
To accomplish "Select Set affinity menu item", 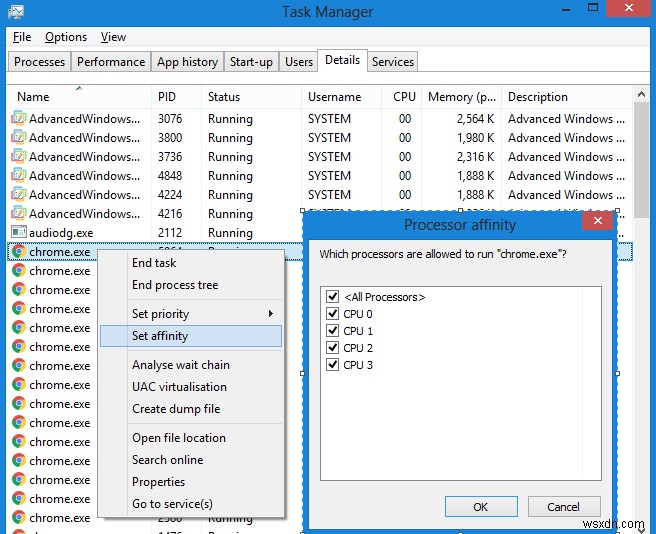I will 191,336.
